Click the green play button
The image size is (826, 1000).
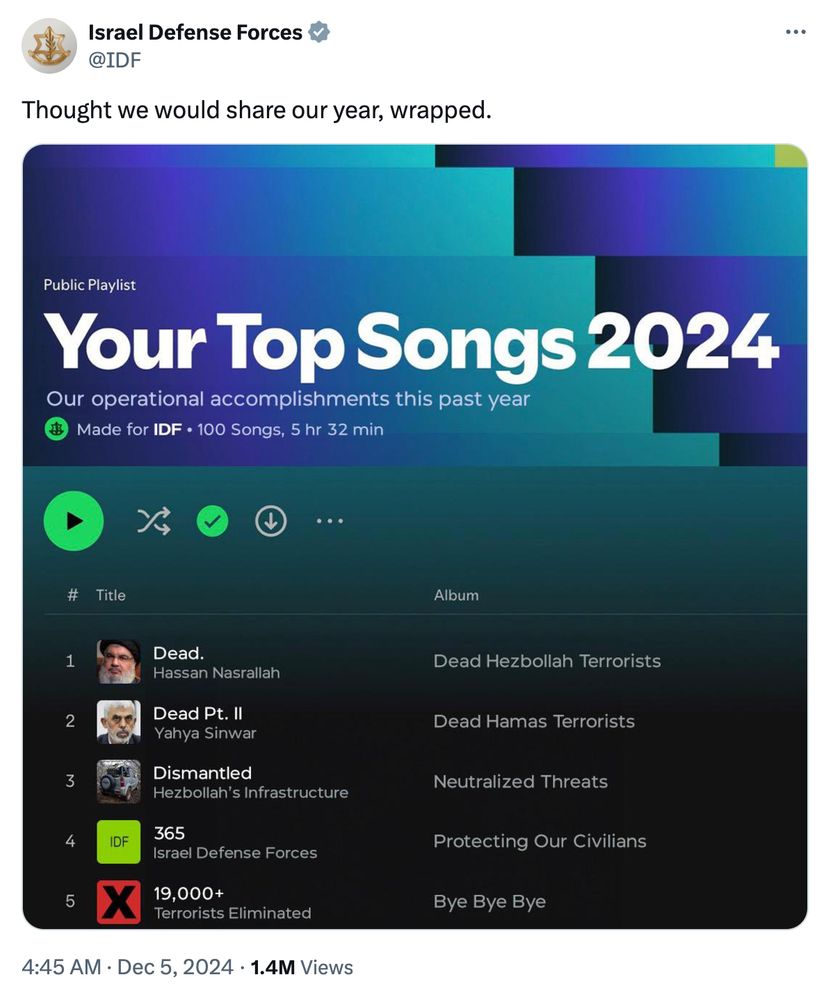(73, 521)
